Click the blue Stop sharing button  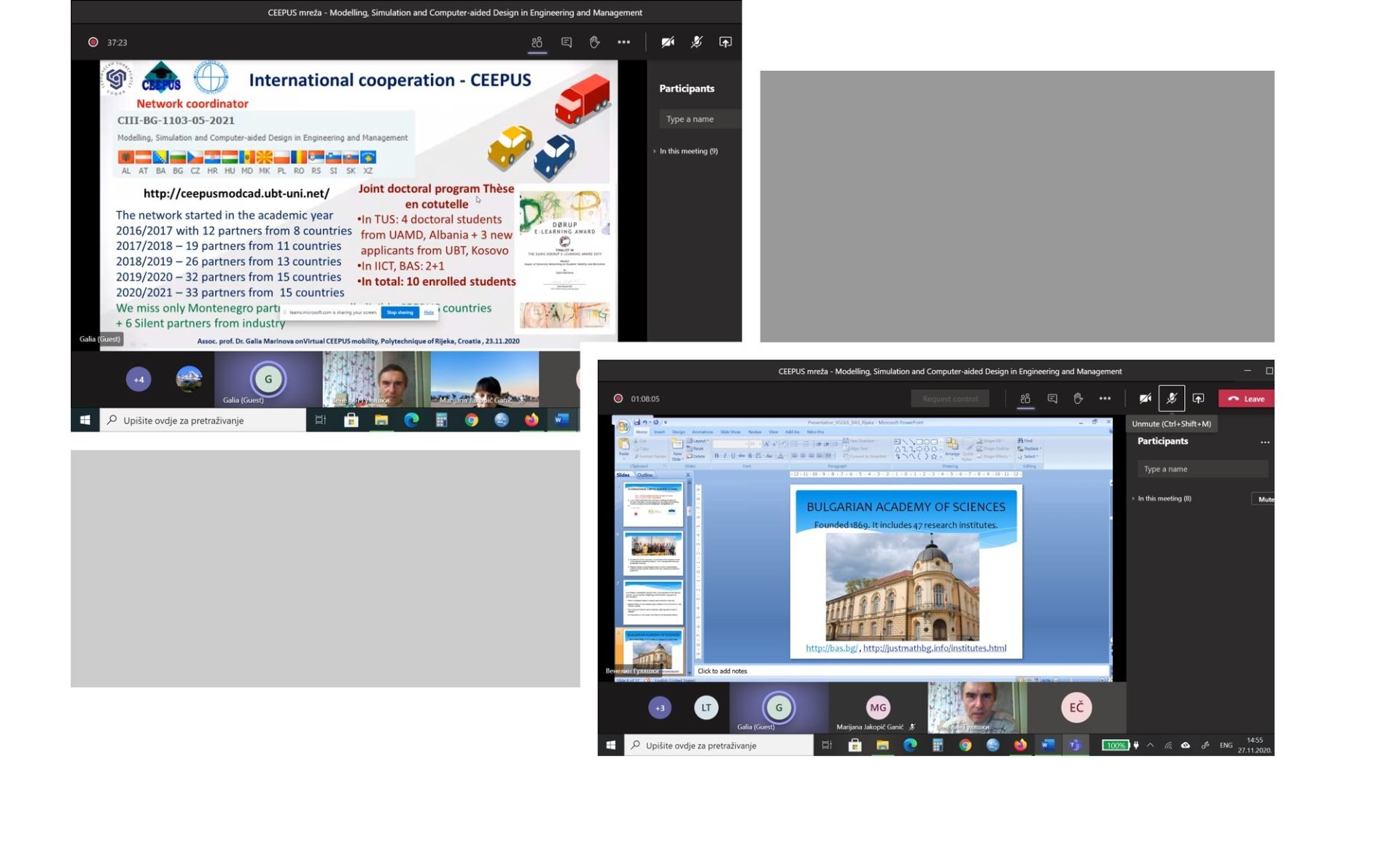coord(400,312)
